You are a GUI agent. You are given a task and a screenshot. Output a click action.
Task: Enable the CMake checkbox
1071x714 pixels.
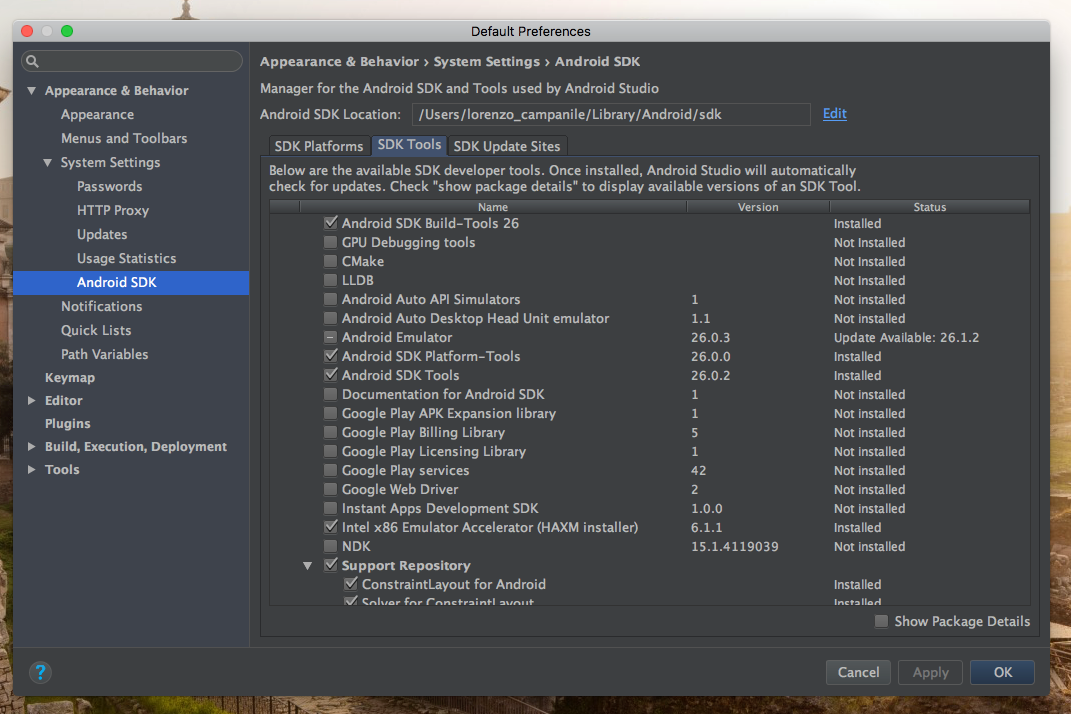click(x=331, y=261)
